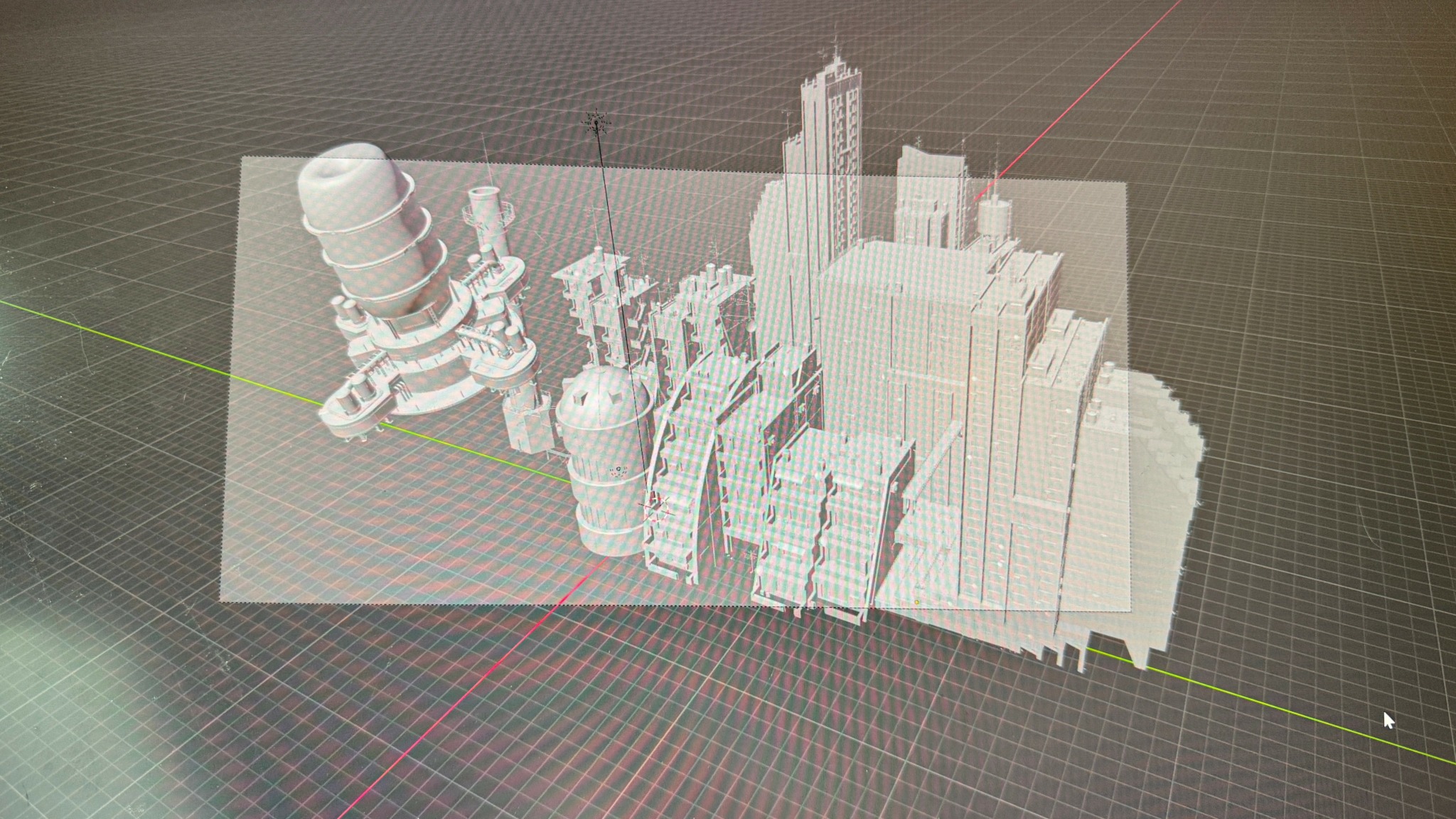The height and width of the screenshot is (819, 1456).
Task: Select the point light object above scene
Action: (x=596, y=122)
